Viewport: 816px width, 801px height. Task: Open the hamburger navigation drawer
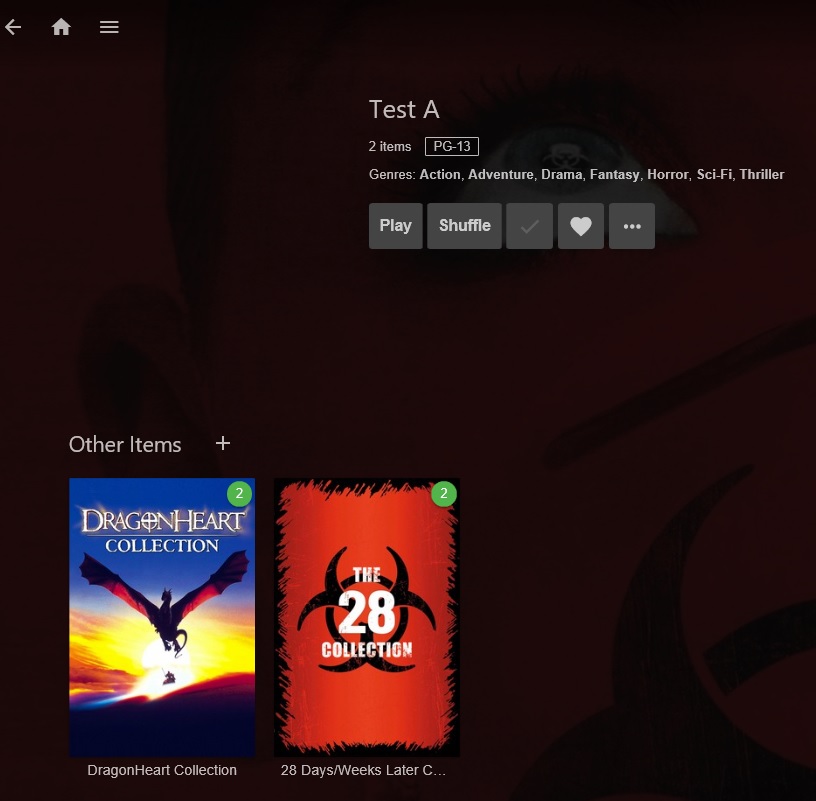point(109,27)
